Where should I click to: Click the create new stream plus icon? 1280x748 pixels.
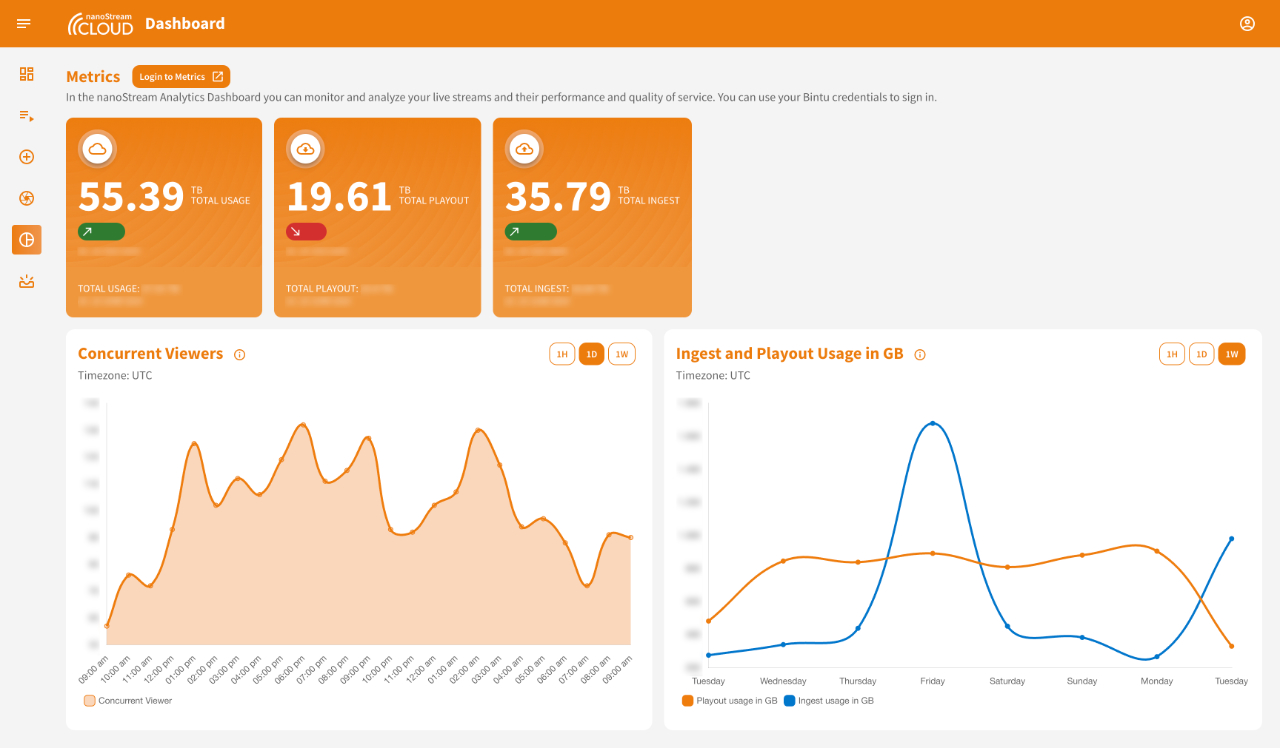coord(27,157)
